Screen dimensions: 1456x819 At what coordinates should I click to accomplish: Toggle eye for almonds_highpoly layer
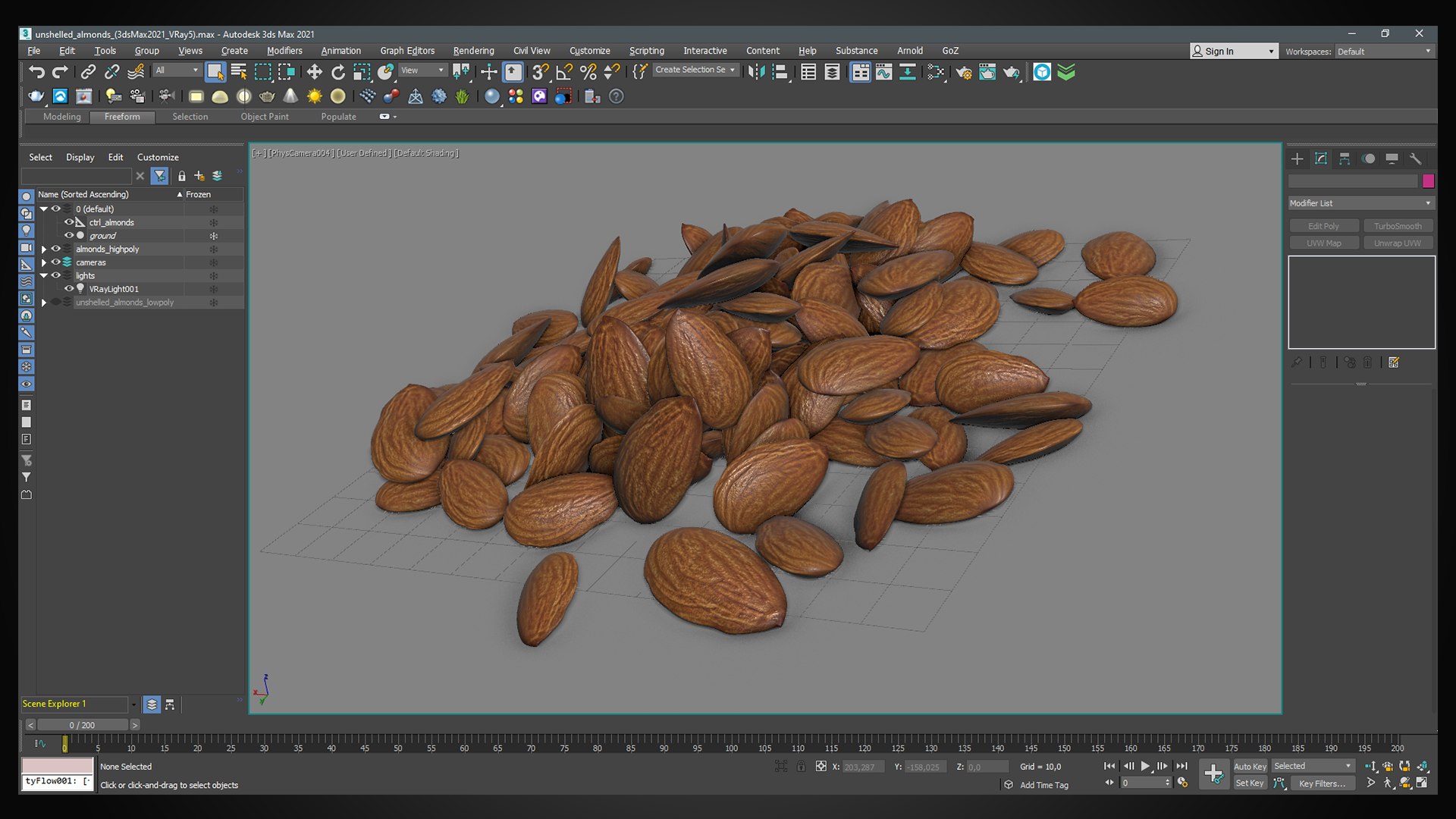(x=55, y=249)
